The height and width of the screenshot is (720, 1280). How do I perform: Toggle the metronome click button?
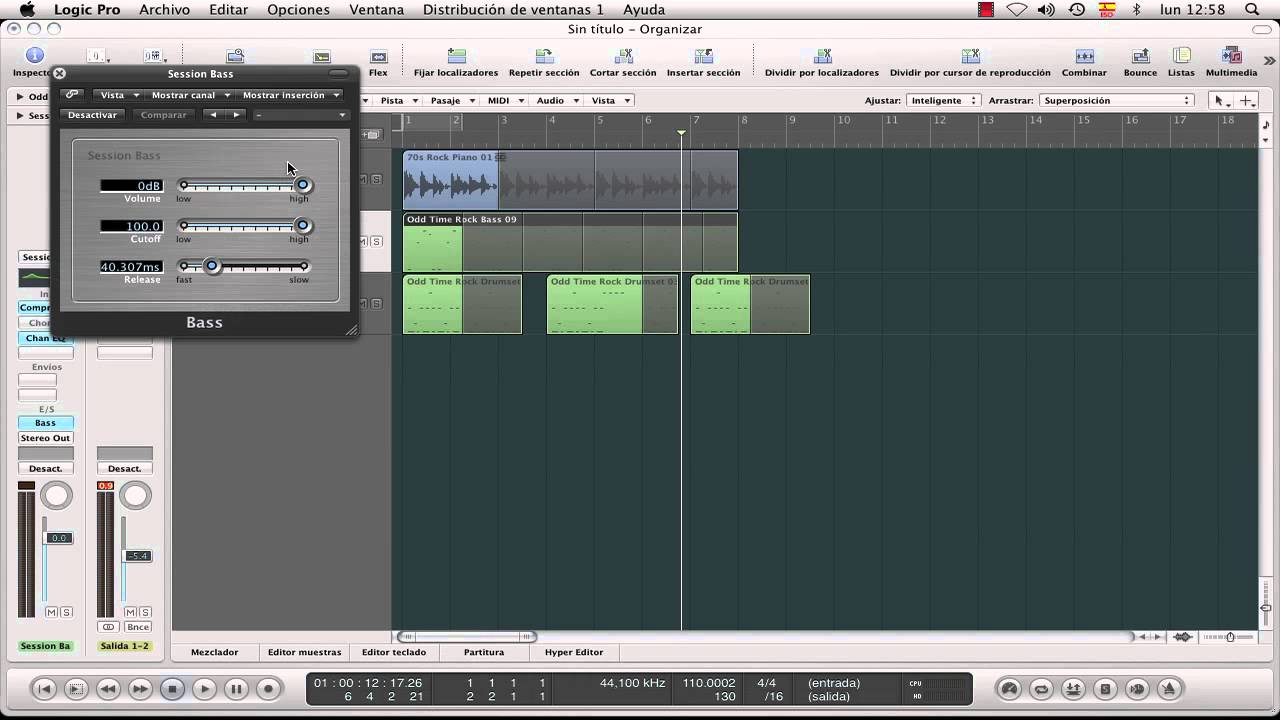click(x=1169, y=689)
